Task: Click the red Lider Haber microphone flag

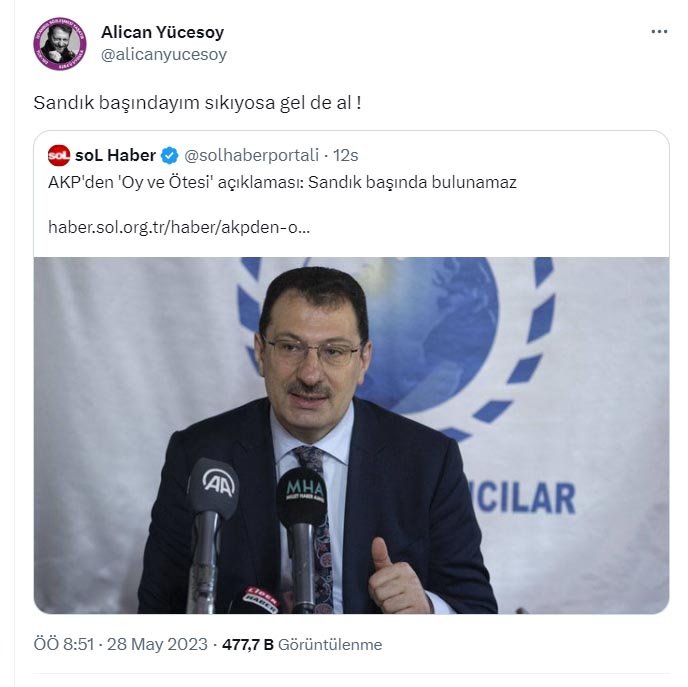Action: click(x=261, y=599)
